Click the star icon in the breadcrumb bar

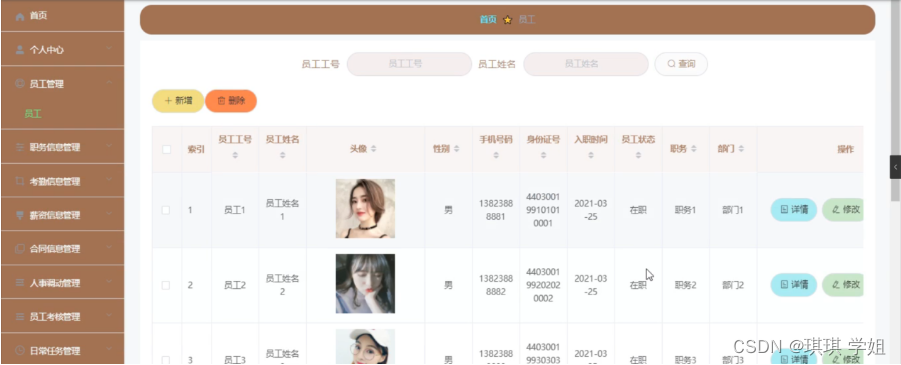tap(507, 20)
